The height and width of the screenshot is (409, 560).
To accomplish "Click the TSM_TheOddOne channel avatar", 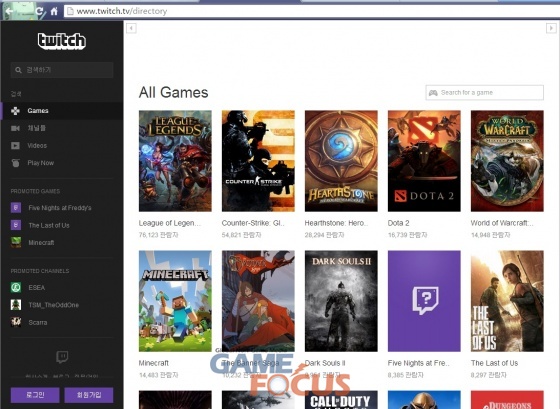I will [x=16, y=305].
